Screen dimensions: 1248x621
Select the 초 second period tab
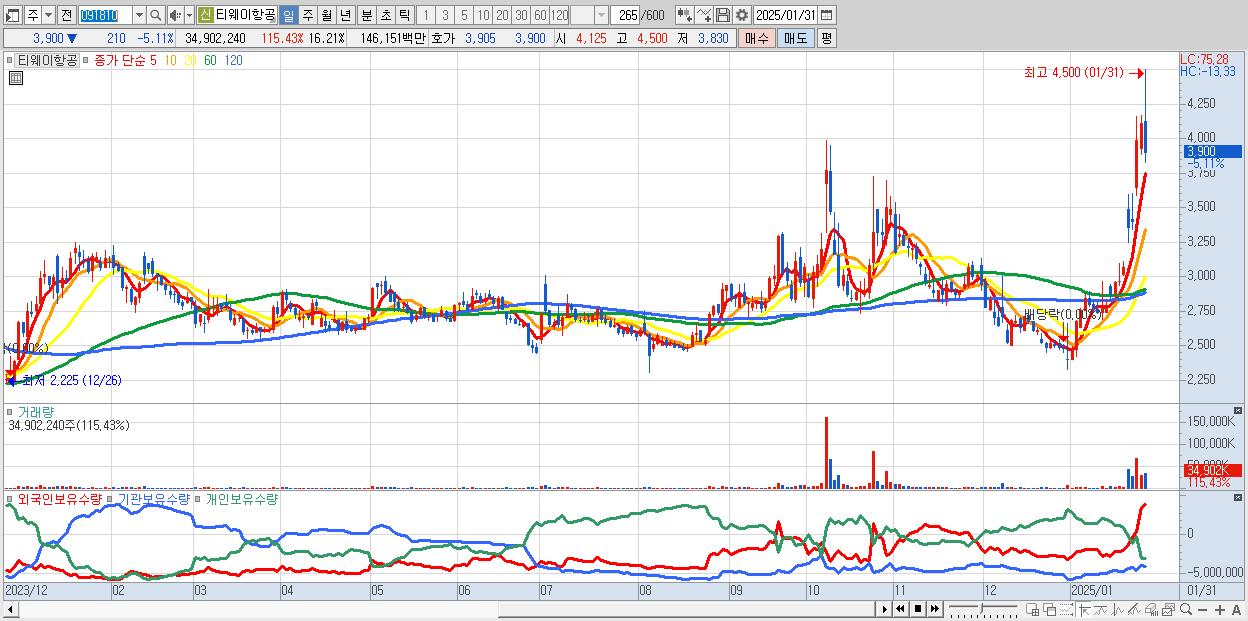point(386,15)
